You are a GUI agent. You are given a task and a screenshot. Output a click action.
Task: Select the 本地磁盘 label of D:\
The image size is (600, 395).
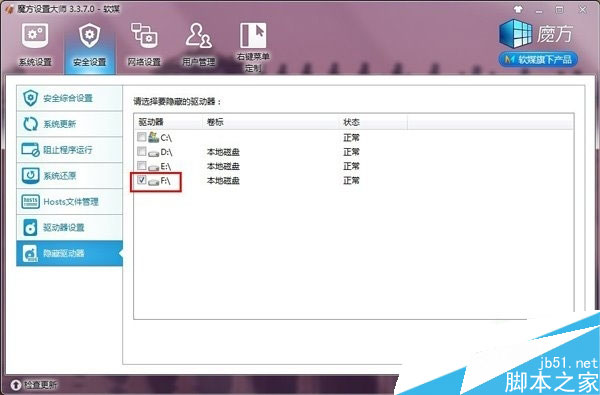[223, 152]
